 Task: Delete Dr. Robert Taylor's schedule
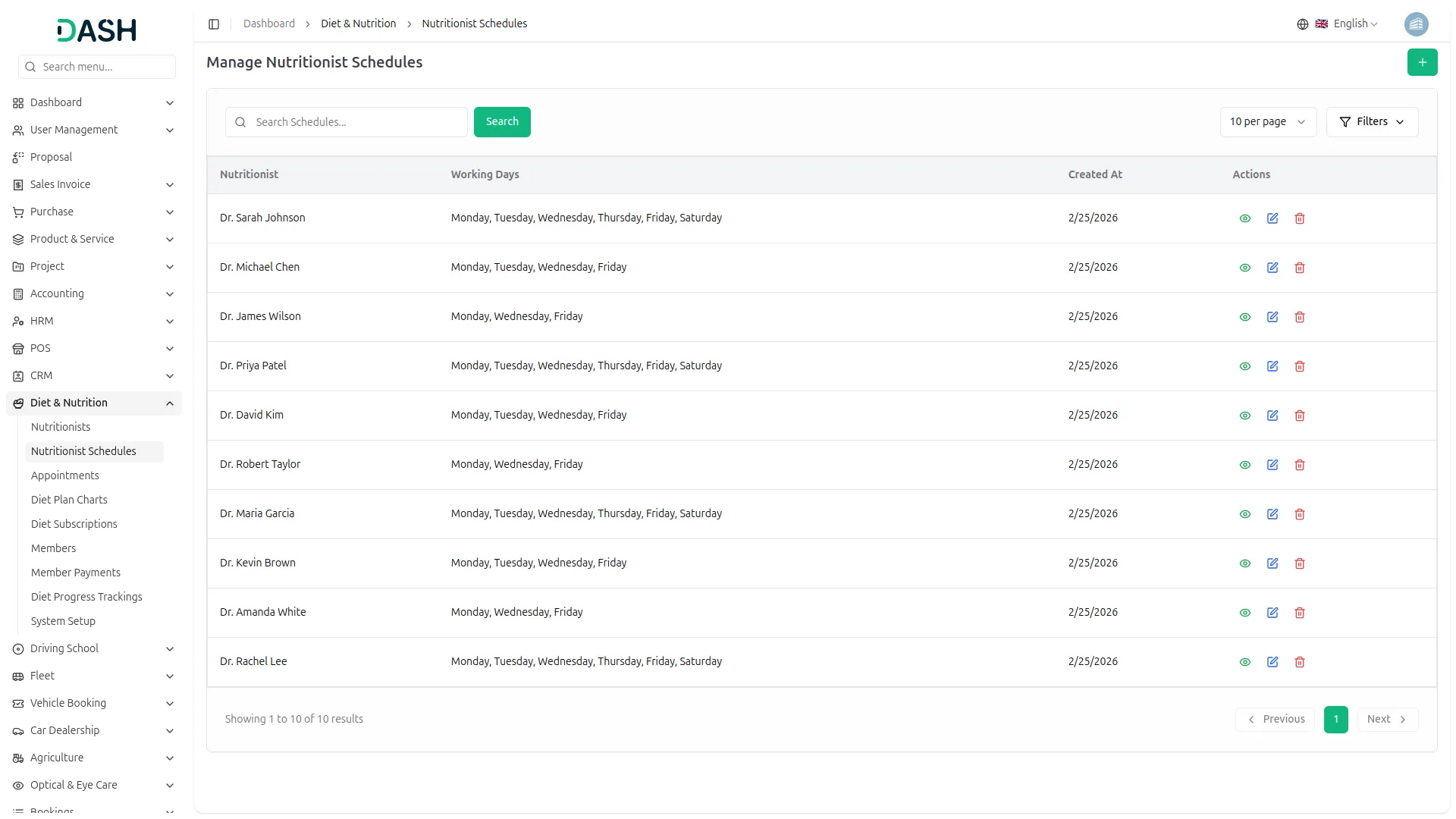click(x=1300, y=465)
